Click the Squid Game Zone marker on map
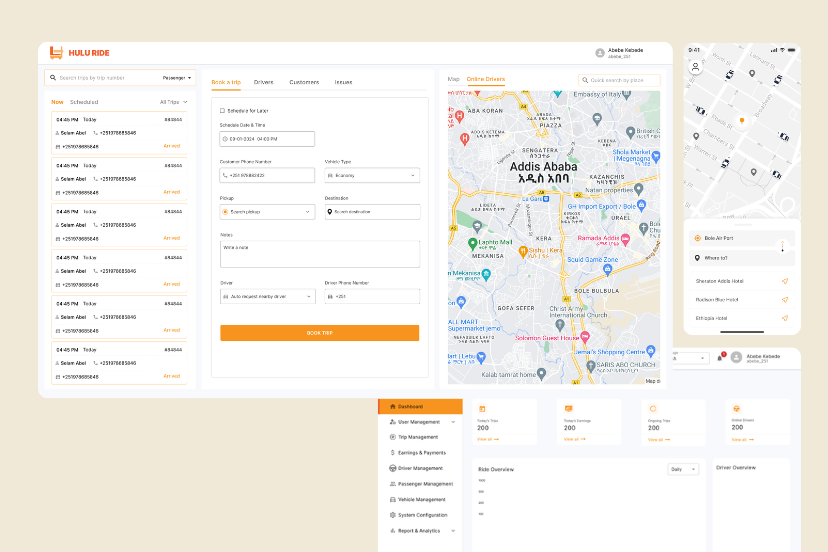This screenshot has width=828, height=552. point(607,269)
